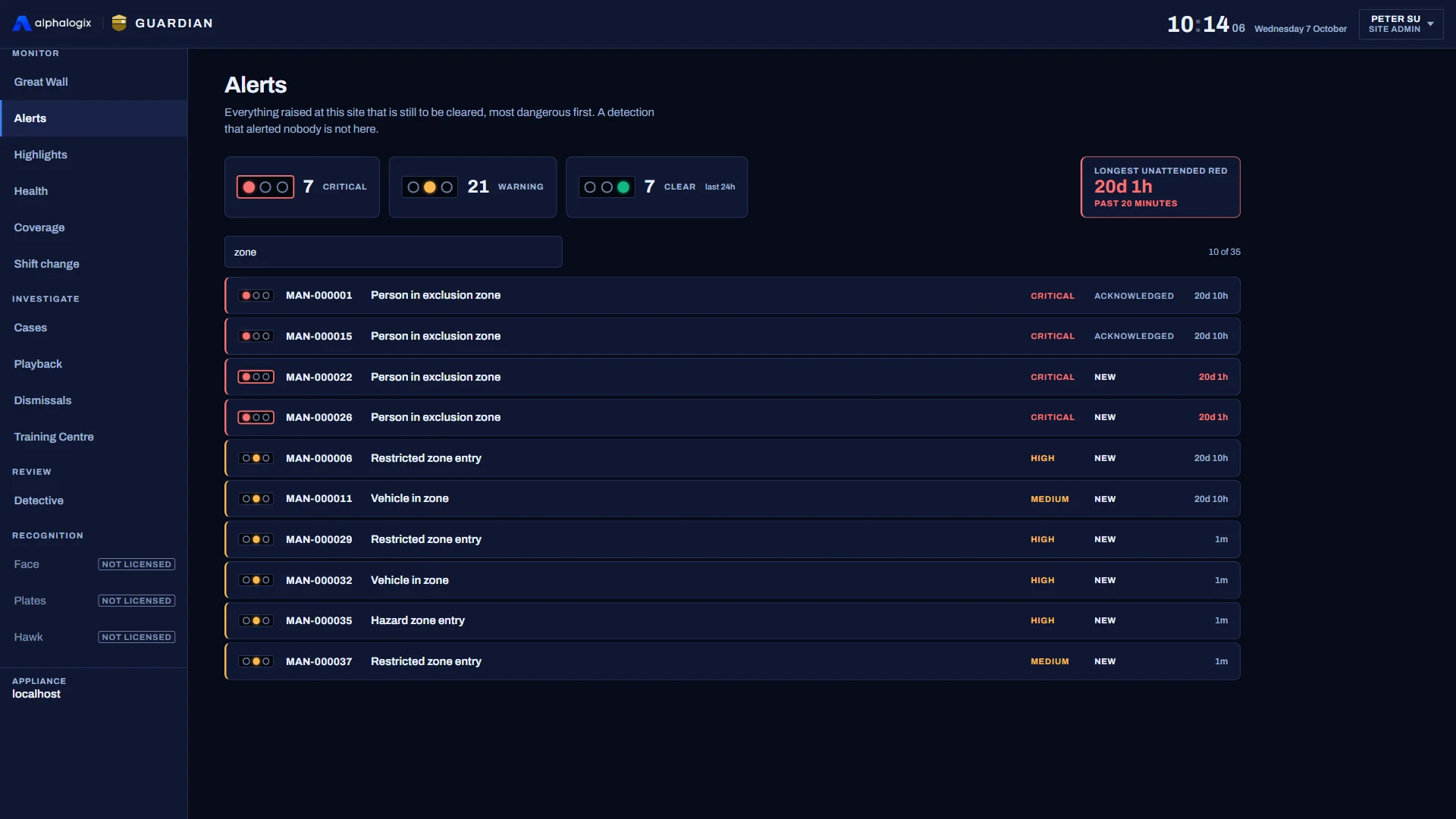The image size is (1456, 819).
Task: Open Shift change page
Action: tap(94, 264)
